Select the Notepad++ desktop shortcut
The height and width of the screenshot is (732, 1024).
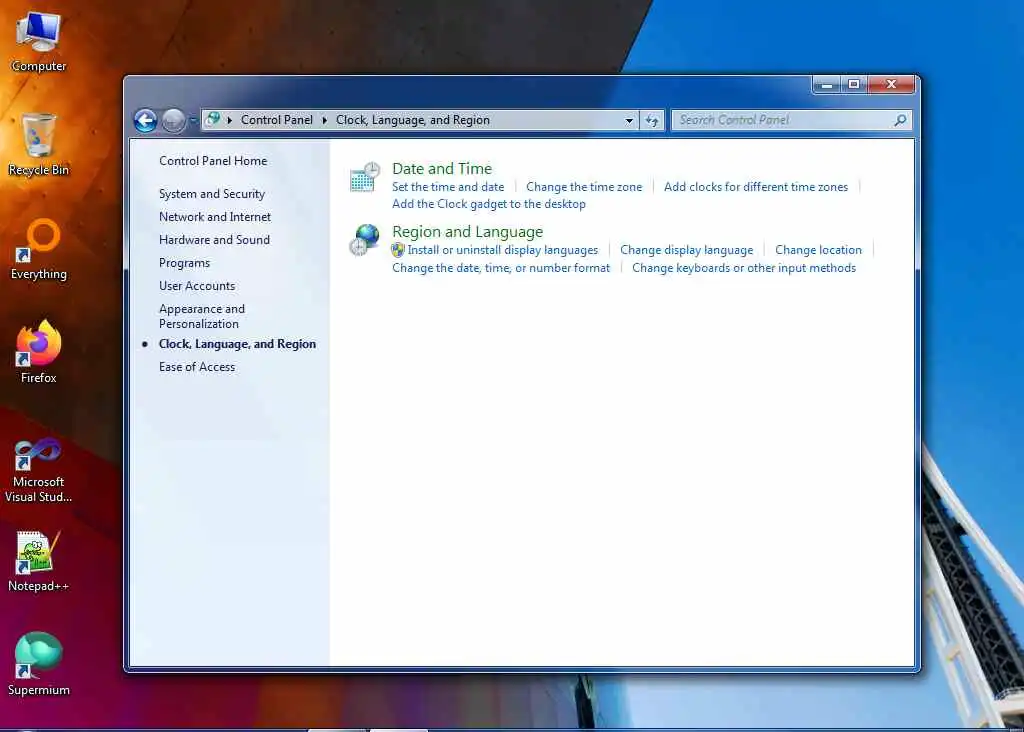coord(39,562)
